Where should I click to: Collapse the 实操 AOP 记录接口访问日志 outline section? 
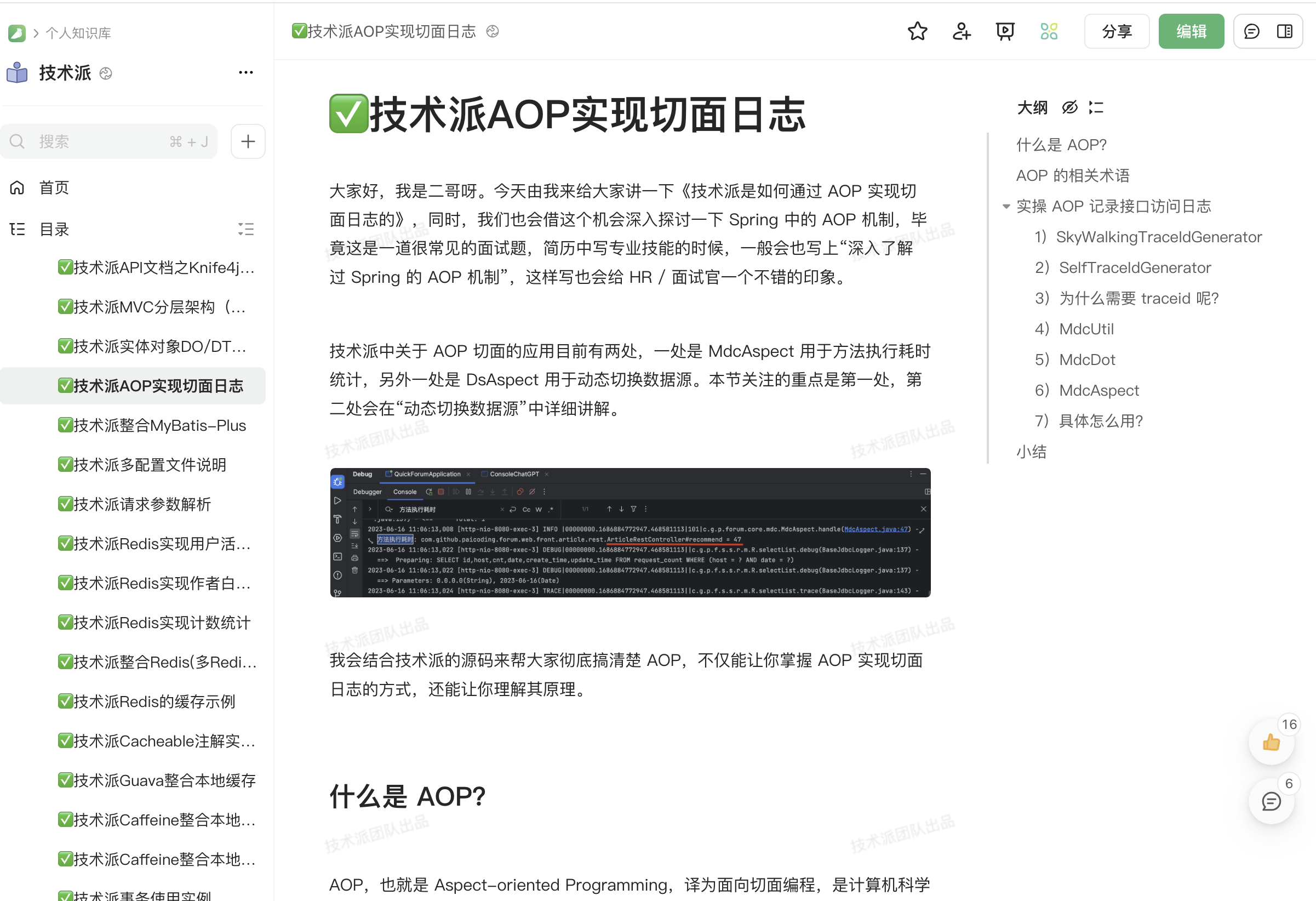(1006, 206)
